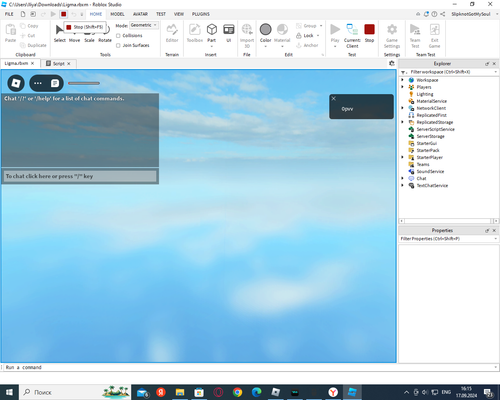Click the Paste icon in Clipboard
The height and width of the screenshot is (400, 500).
click(x=10, y=33)
